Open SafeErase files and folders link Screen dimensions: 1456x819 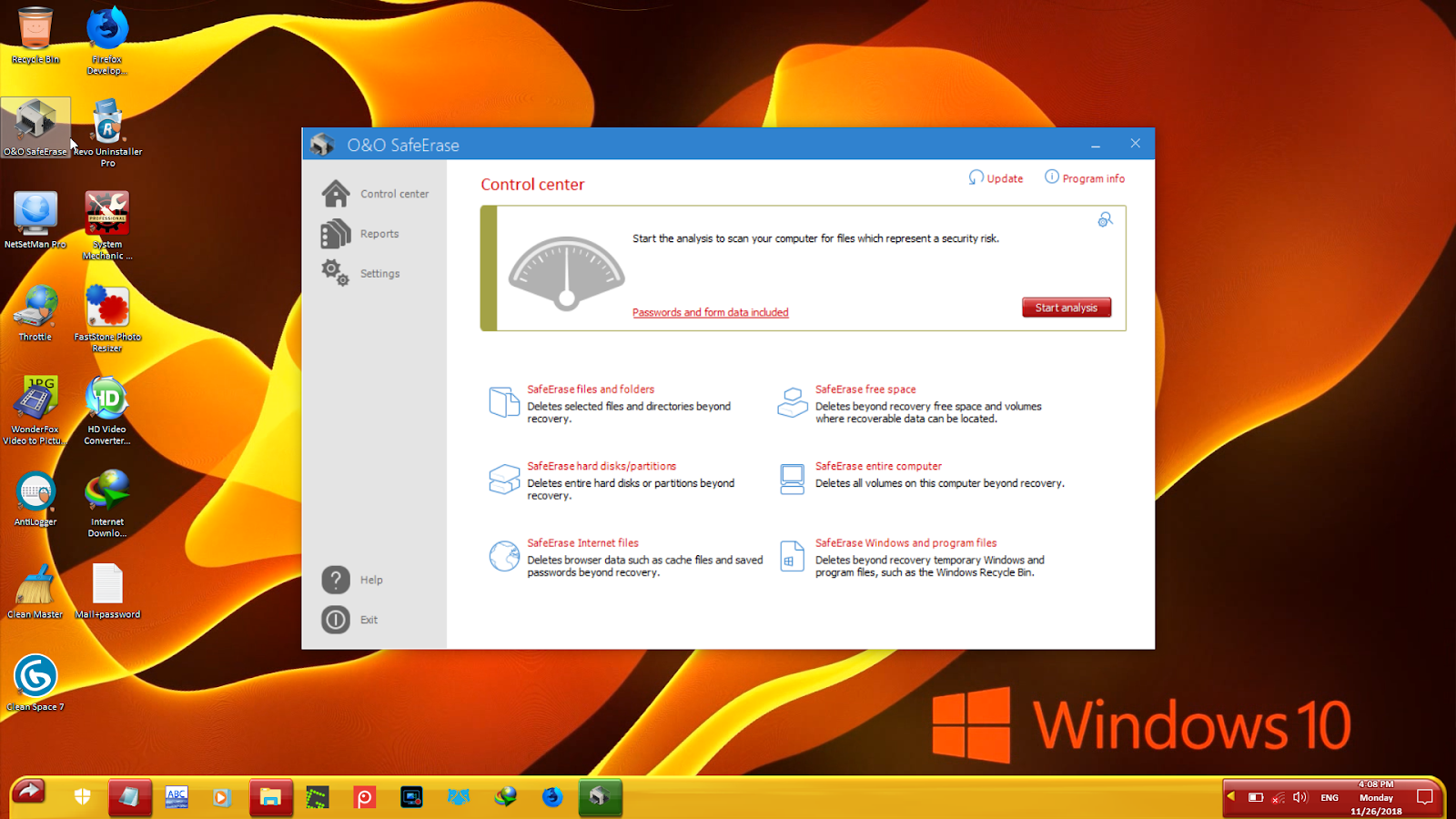(591, 389)
